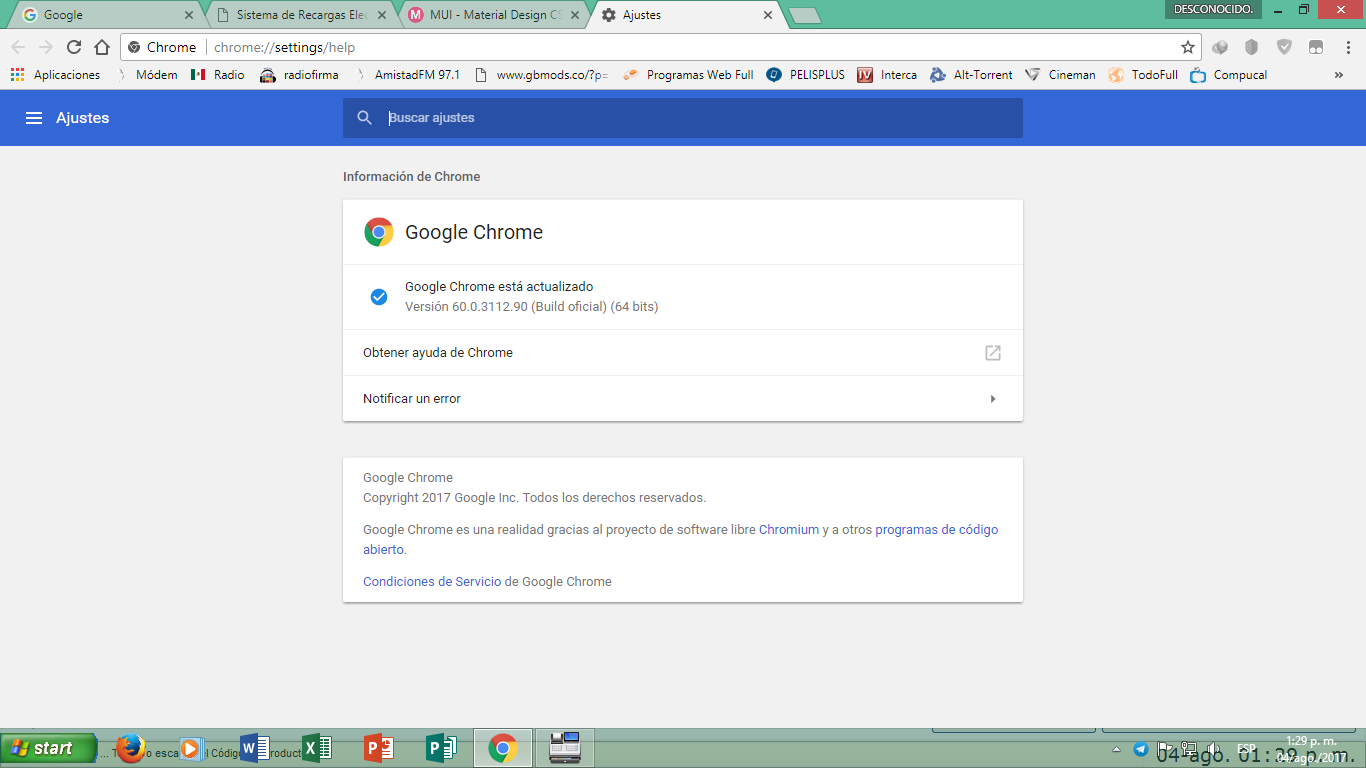
Task: Click the browser forward arrow
Action: pos(46,47)
